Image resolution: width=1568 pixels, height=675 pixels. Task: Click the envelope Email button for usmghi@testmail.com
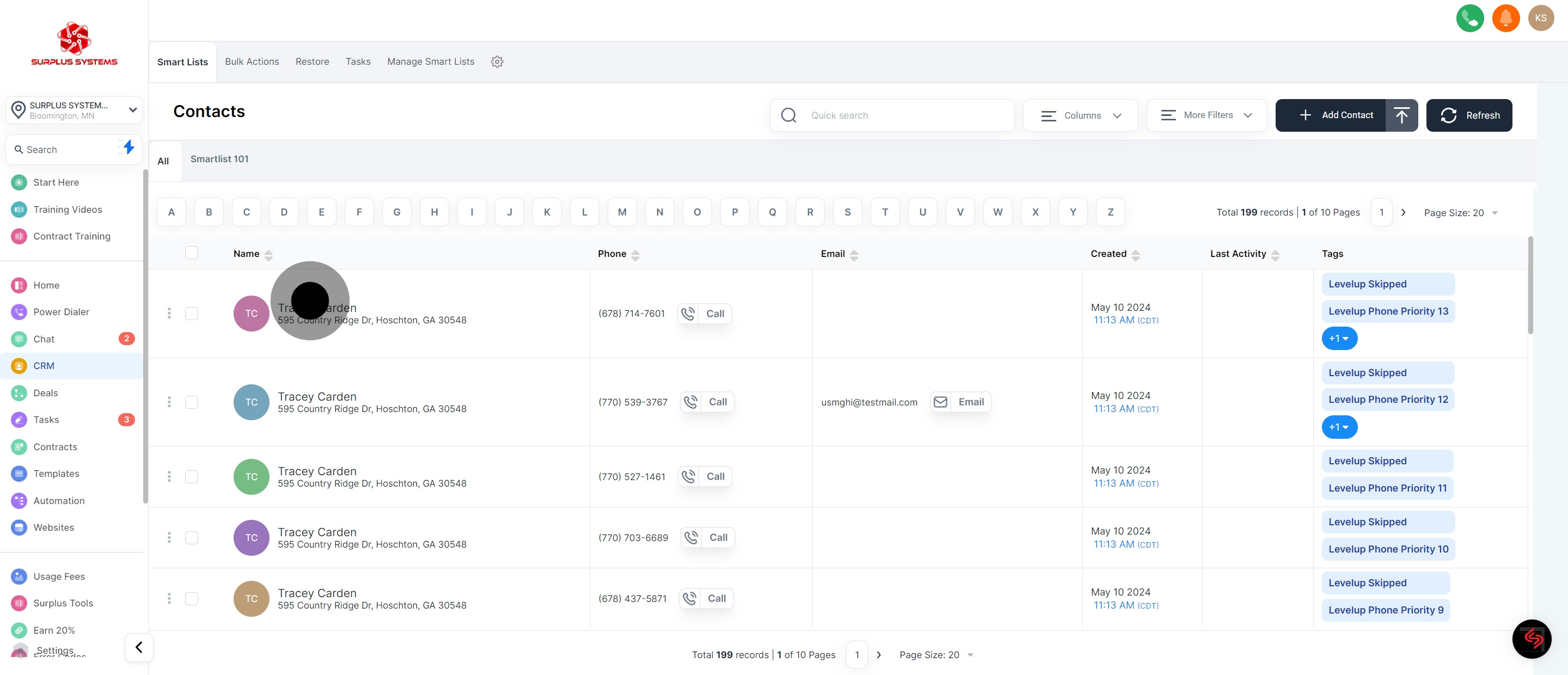pos(960,402)
